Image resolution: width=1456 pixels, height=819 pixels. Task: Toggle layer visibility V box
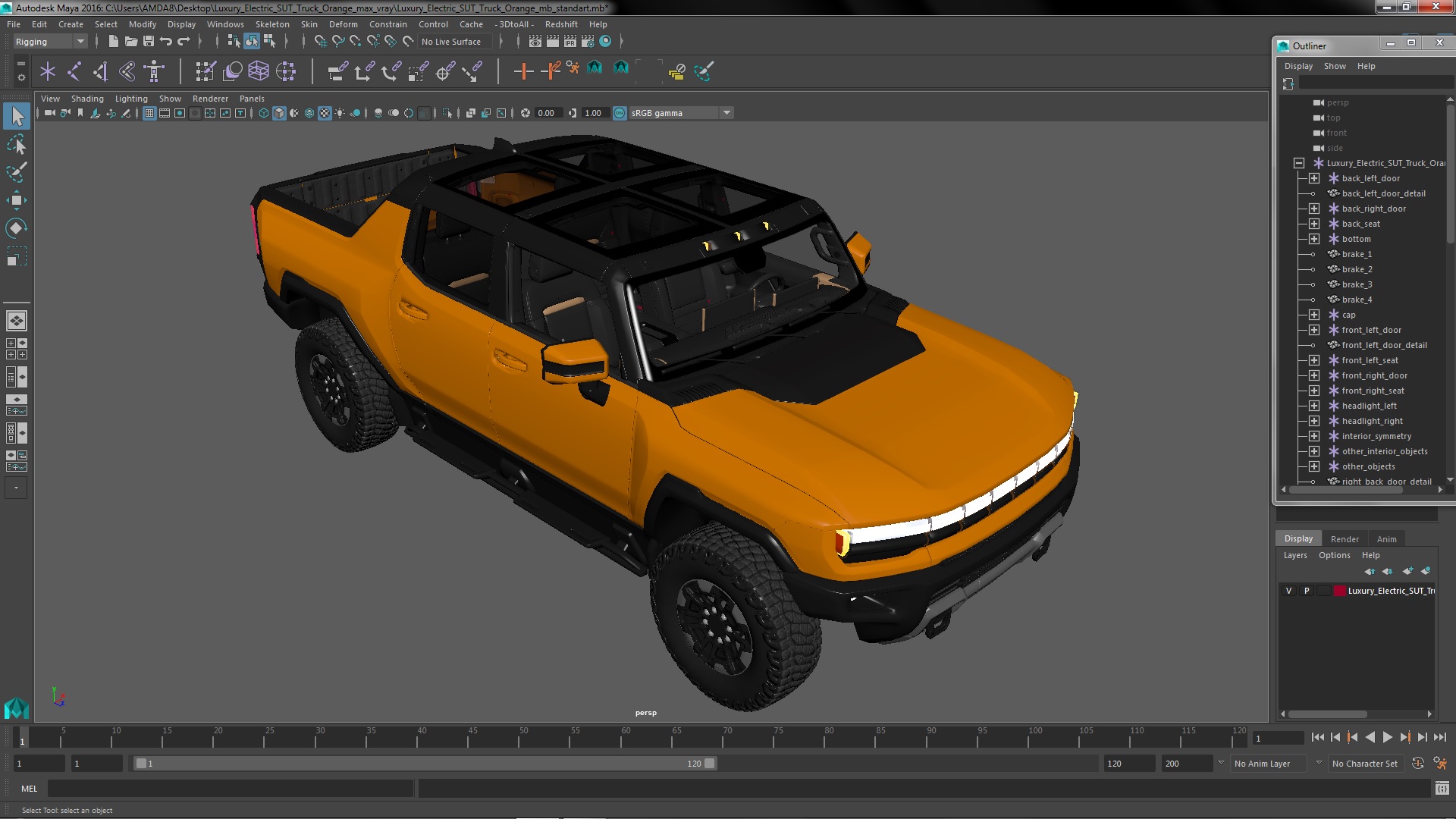(1288, 591)
